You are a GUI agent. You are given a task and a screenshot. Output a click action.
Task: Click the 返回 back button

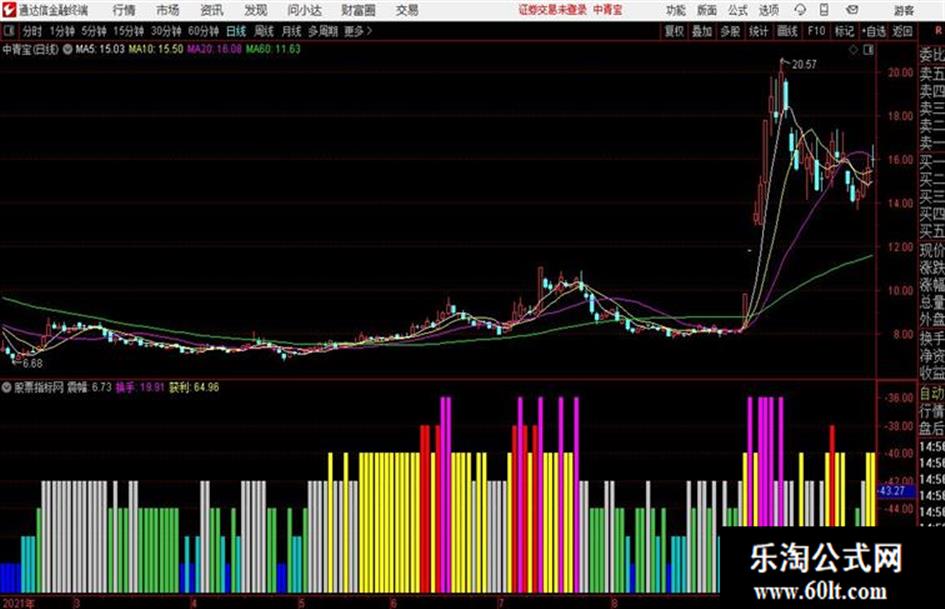902,31
